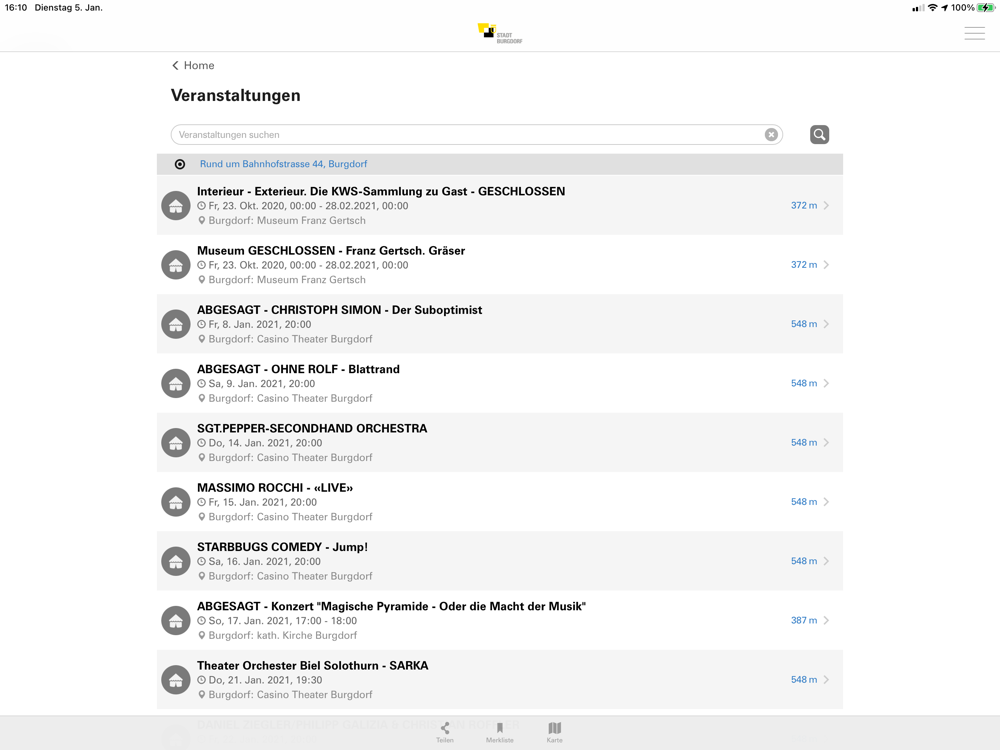Open Konzert Magische Pyramide event
This screenshot has width=1000, height=750.
500,621
